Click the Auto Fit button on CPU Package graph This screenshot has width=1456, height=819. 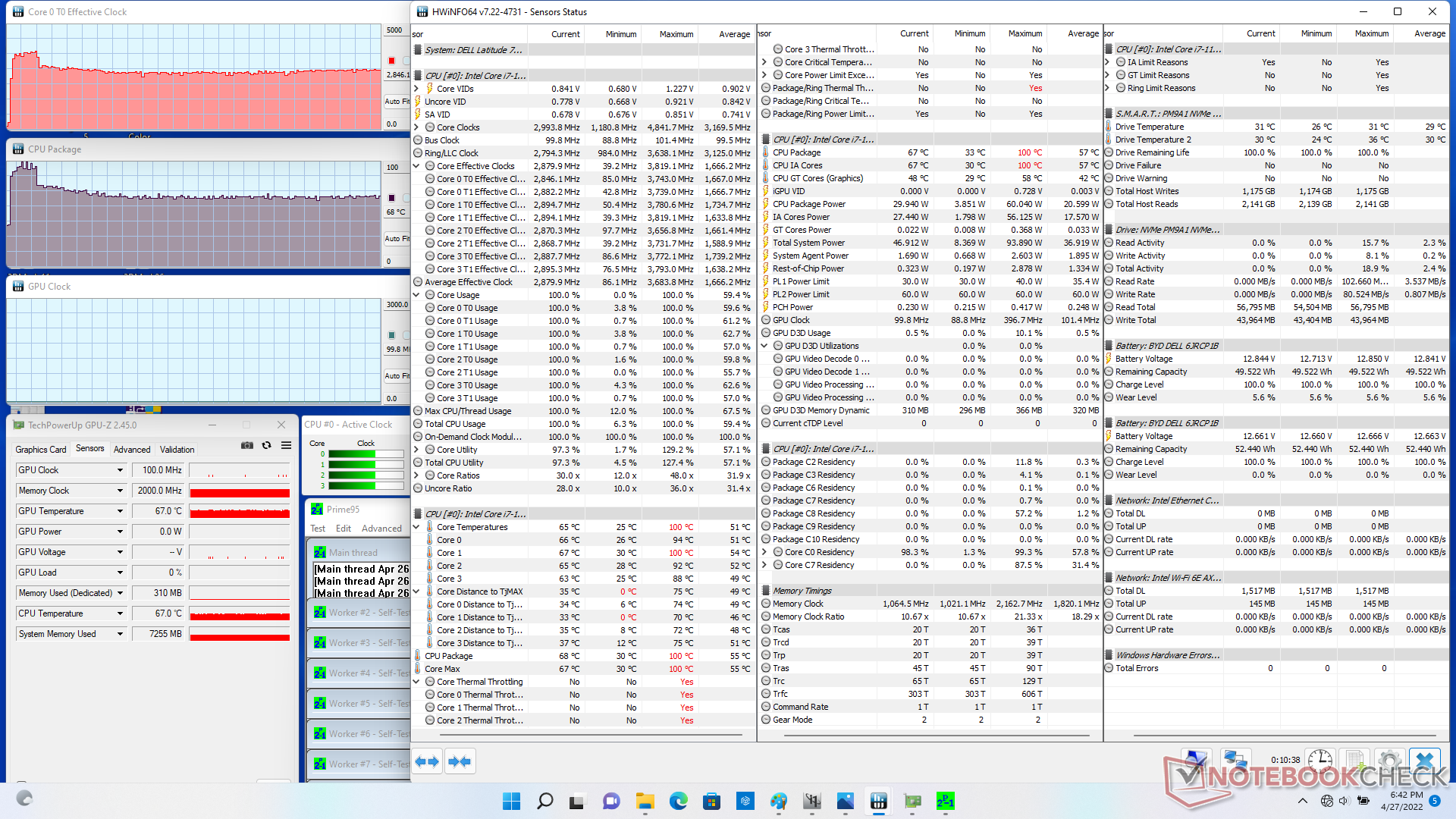(396, 238)
